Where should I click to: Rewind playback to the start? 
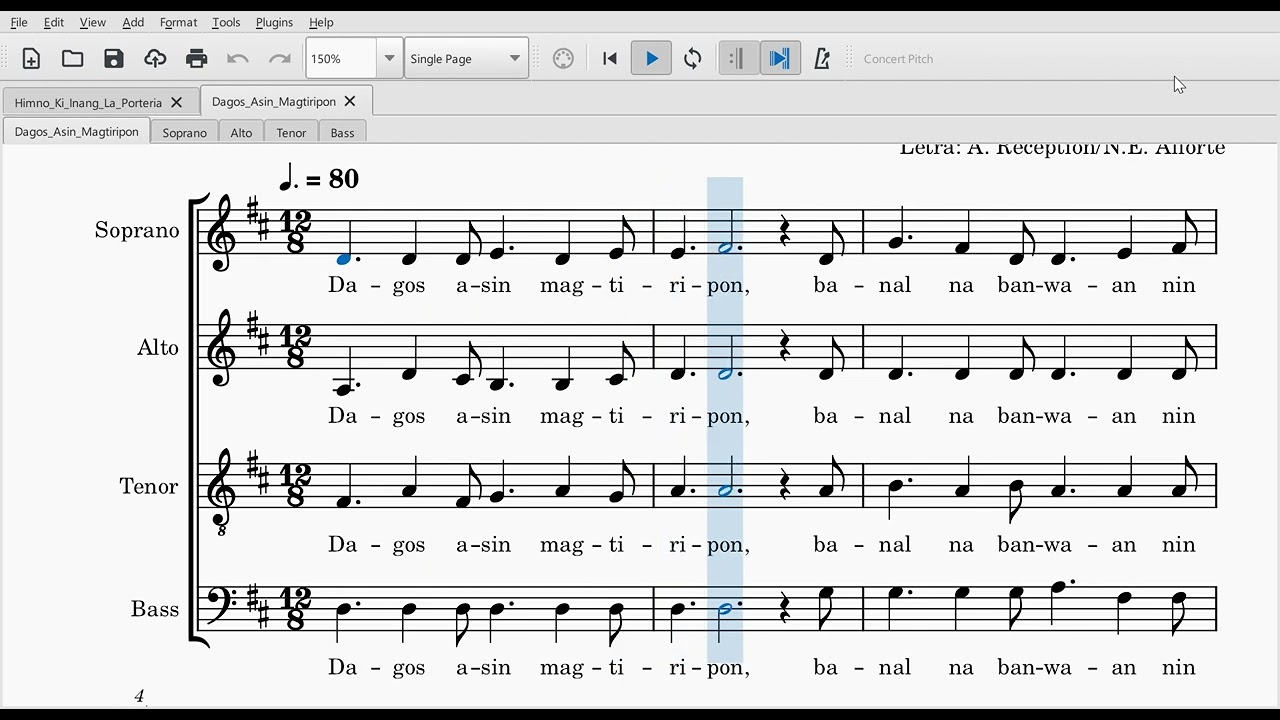[610, 59]
